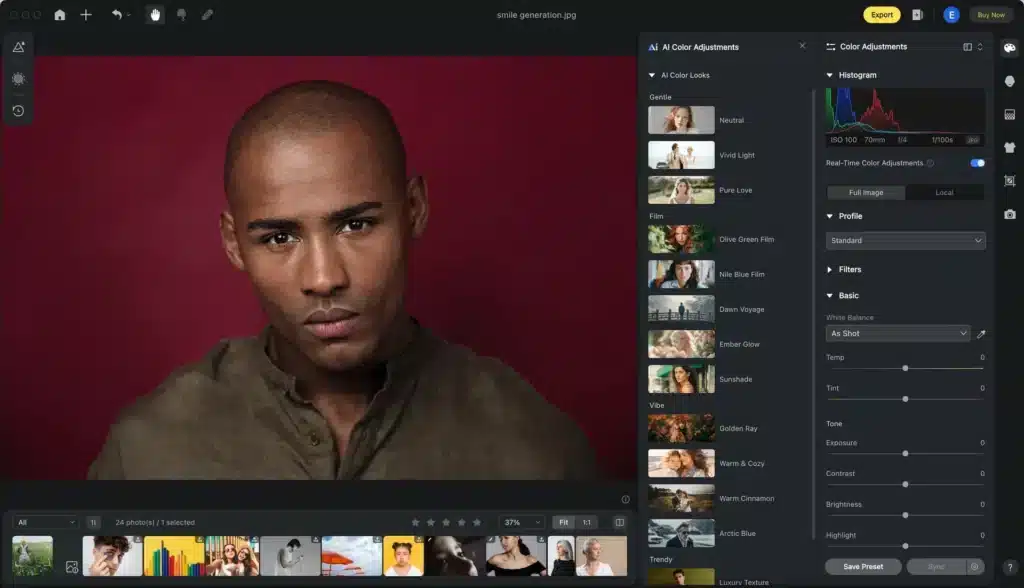Click the Save Preset button
This screenshot has height=588, width=1024.
click(863, 566)
